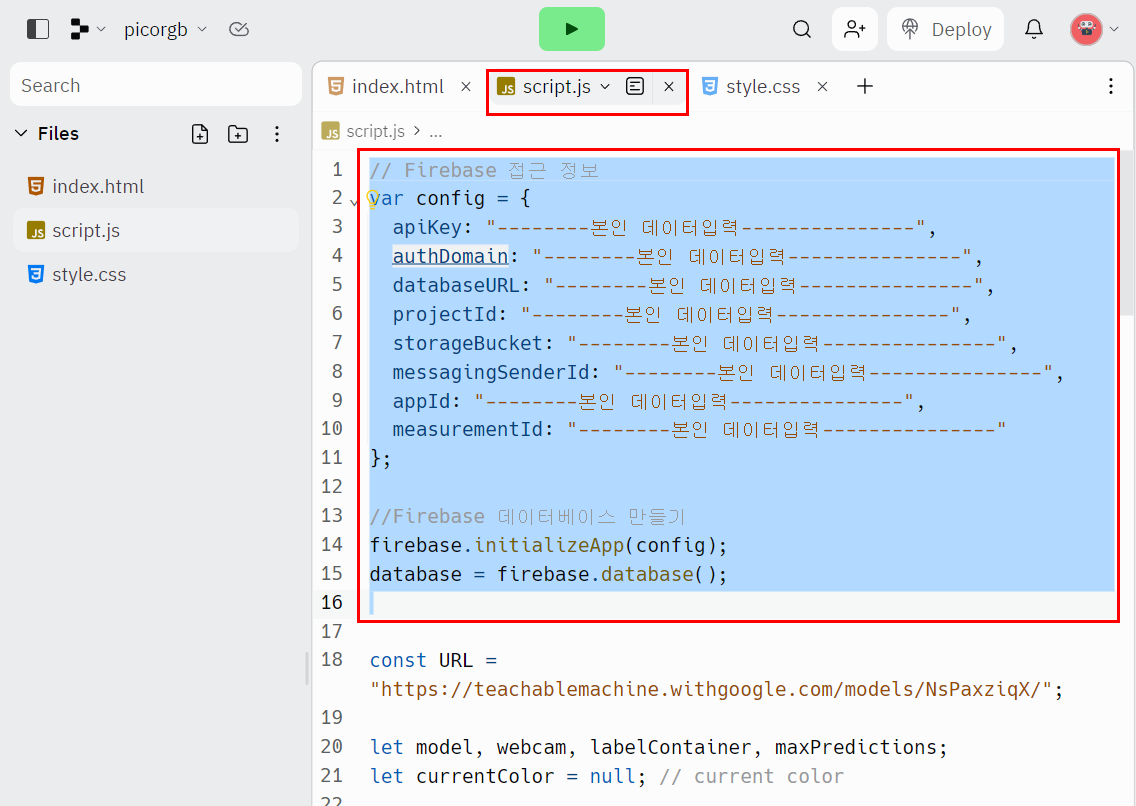Click the let currentColor line
1136x806 pixels.
click(606, 776)
